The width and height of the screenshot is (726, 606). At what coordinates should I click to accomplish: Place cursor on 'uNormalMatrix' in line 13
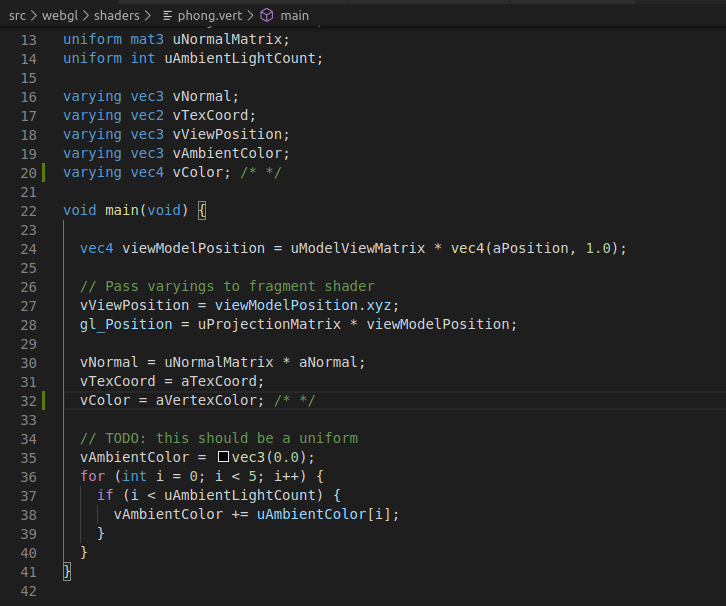[x=227, y=39]
